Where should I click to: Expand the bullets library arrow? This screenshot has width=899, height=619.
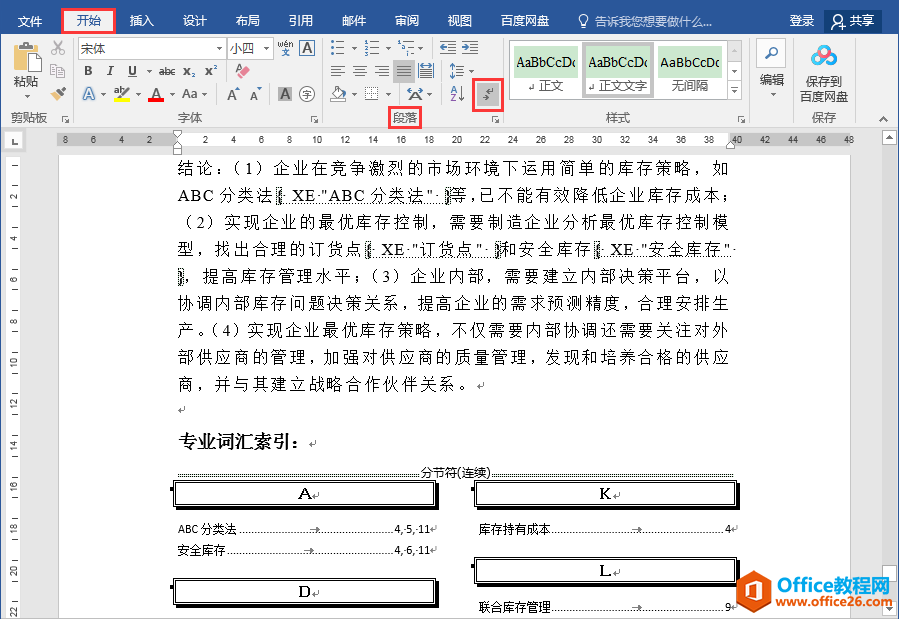point(354,48)
